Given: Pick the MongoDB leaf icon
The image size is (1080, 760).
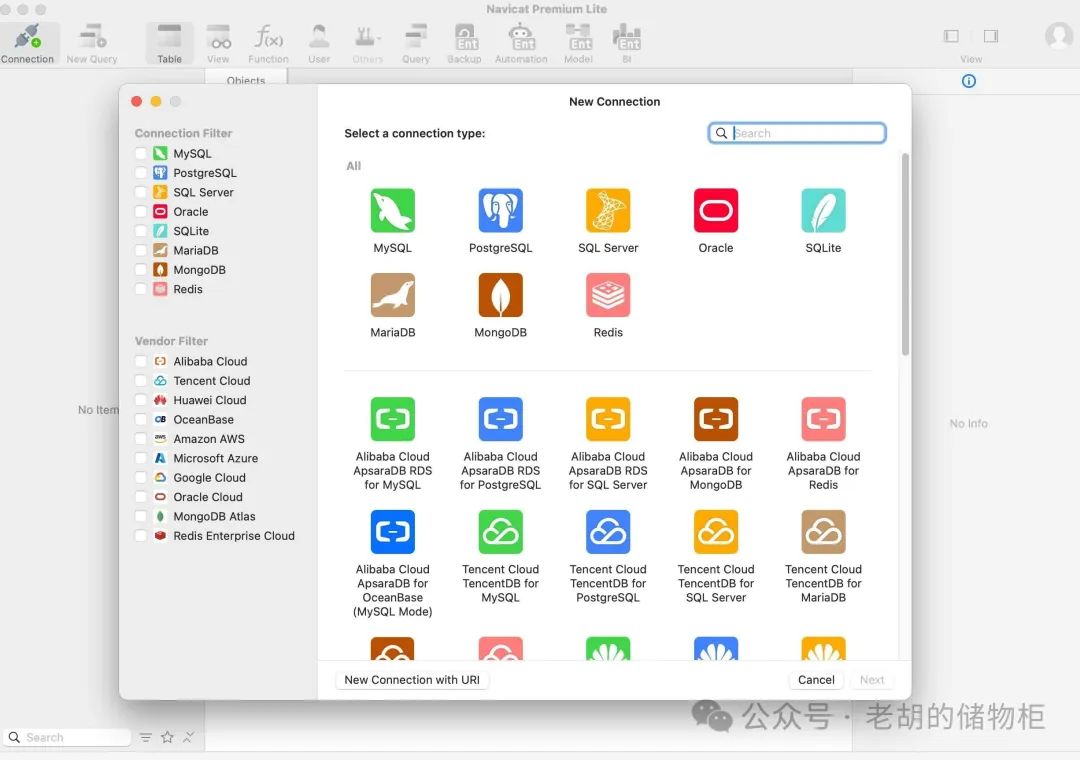Looking at the screenshot, I should tap(501, 295).
